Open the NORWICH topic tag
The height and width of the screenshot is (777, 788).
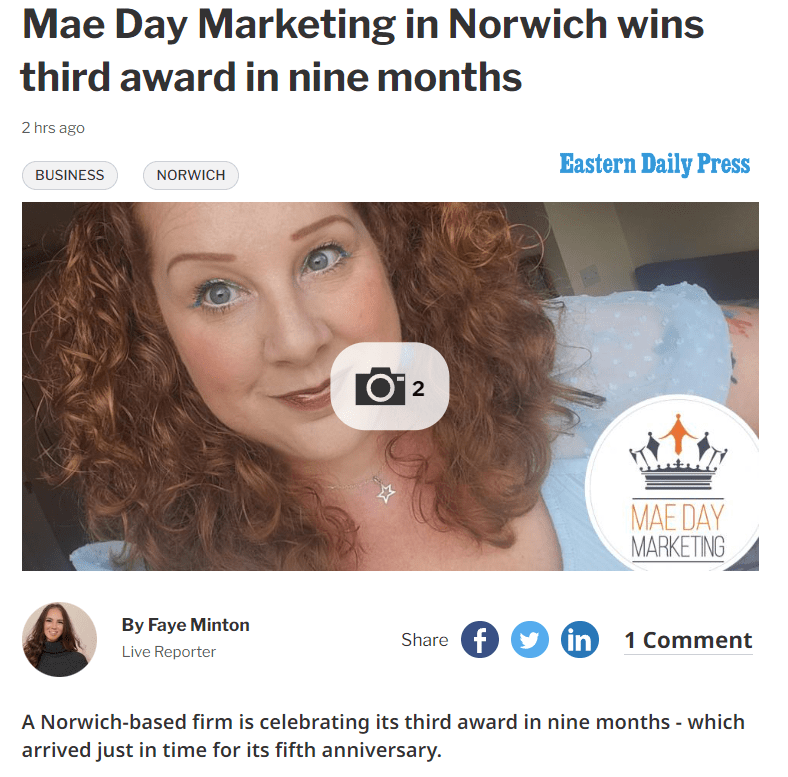coord(191,175)
